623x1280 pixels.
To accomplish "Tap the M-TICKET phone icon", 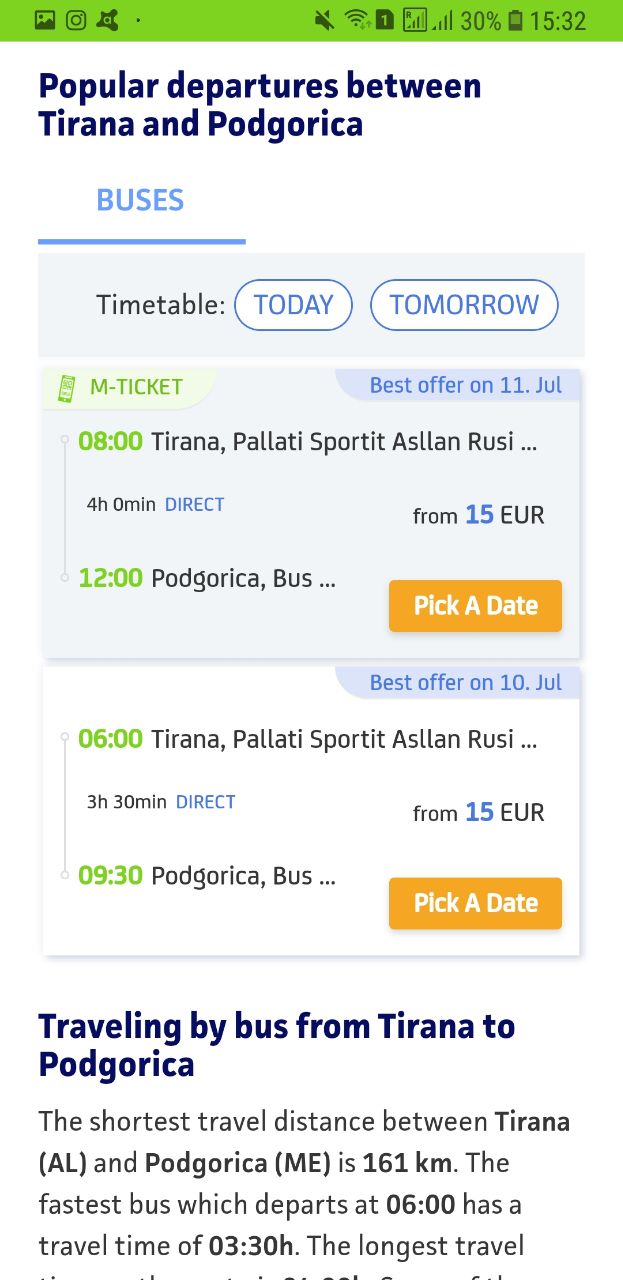I will pyautogui.click(x=67, y=388).
